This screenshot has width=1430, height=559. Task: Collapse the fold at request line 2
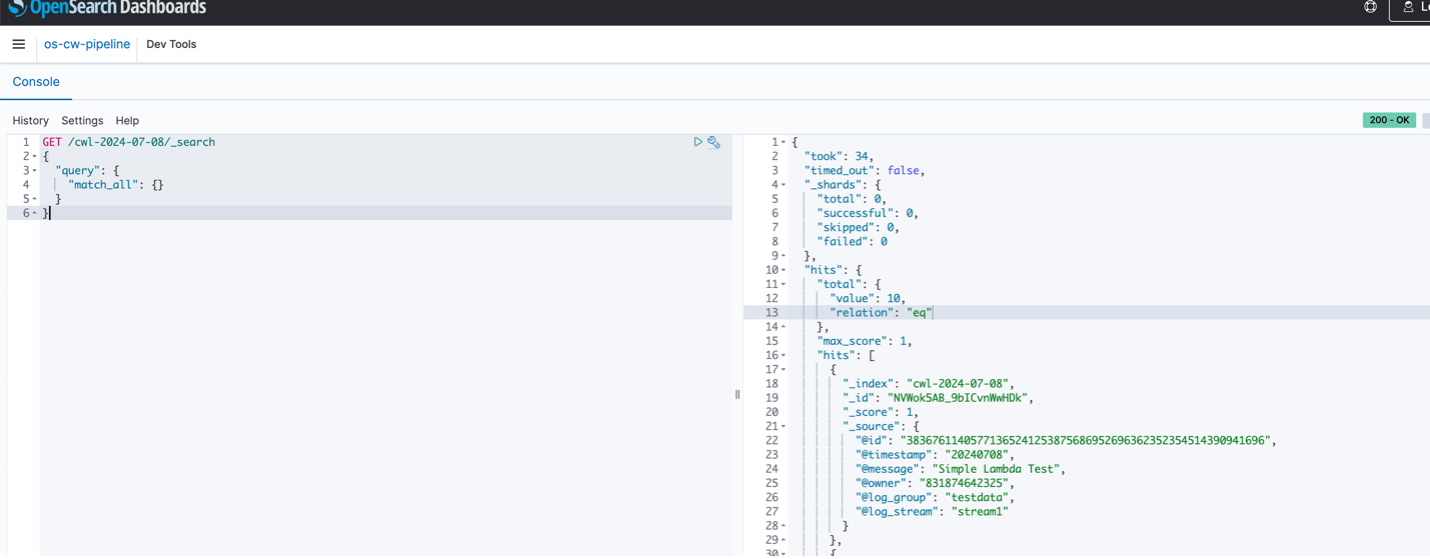35,157
